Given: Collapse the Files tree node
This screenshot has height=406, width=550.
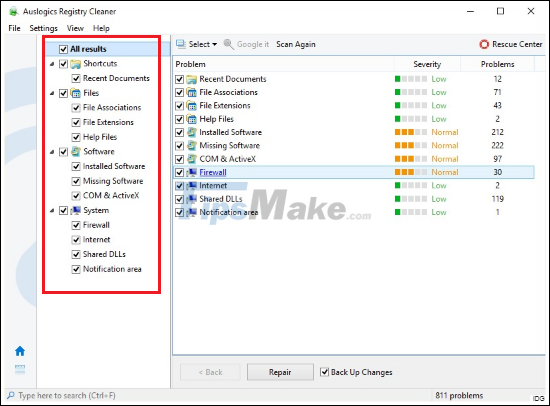Looking at the screenshot, I should pyautogui.click(x=52, y=94).
